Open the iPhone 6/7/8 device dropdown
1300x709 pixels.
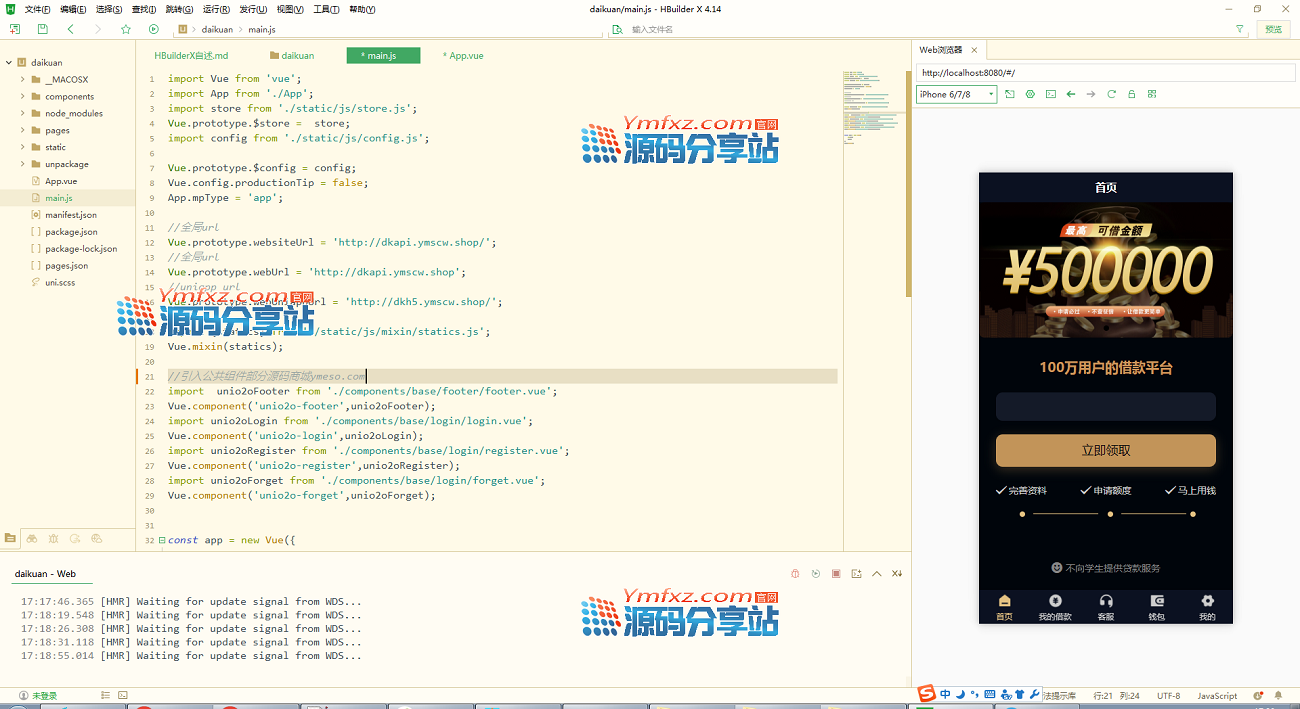click(x=956, y=94)
